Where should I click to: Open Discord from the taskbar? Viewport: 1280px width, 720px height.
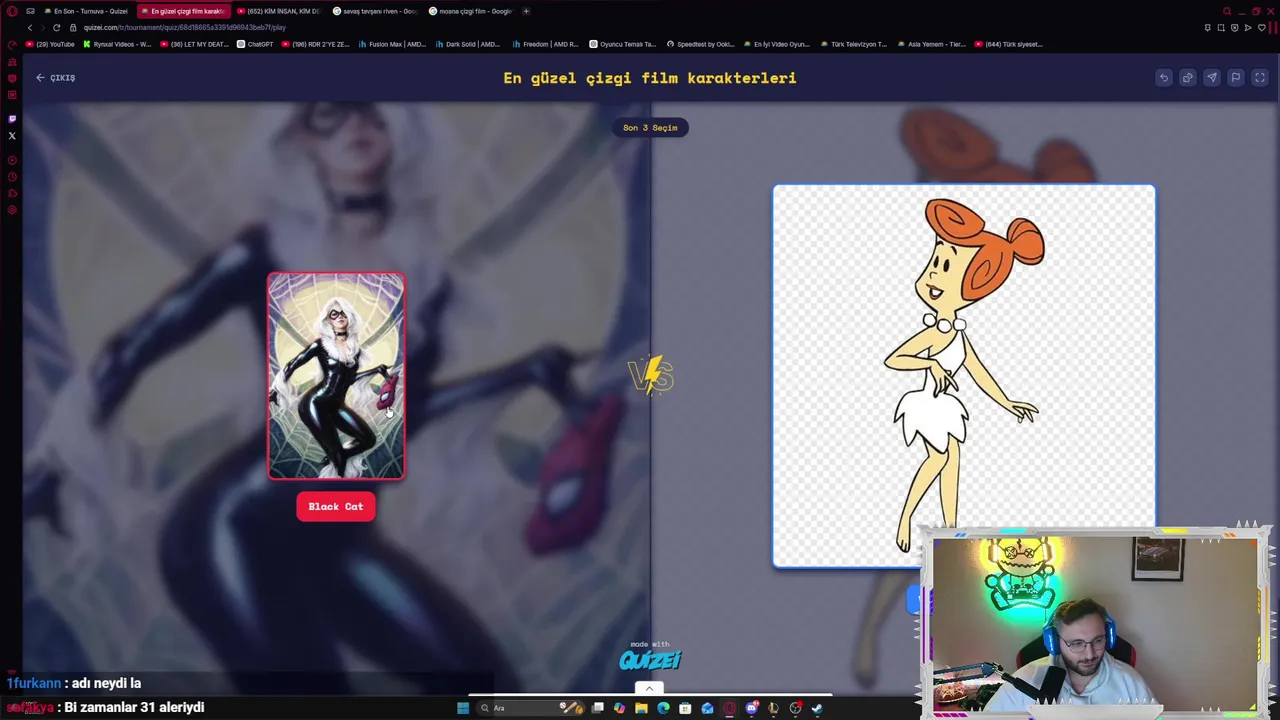tap(752, 708)
